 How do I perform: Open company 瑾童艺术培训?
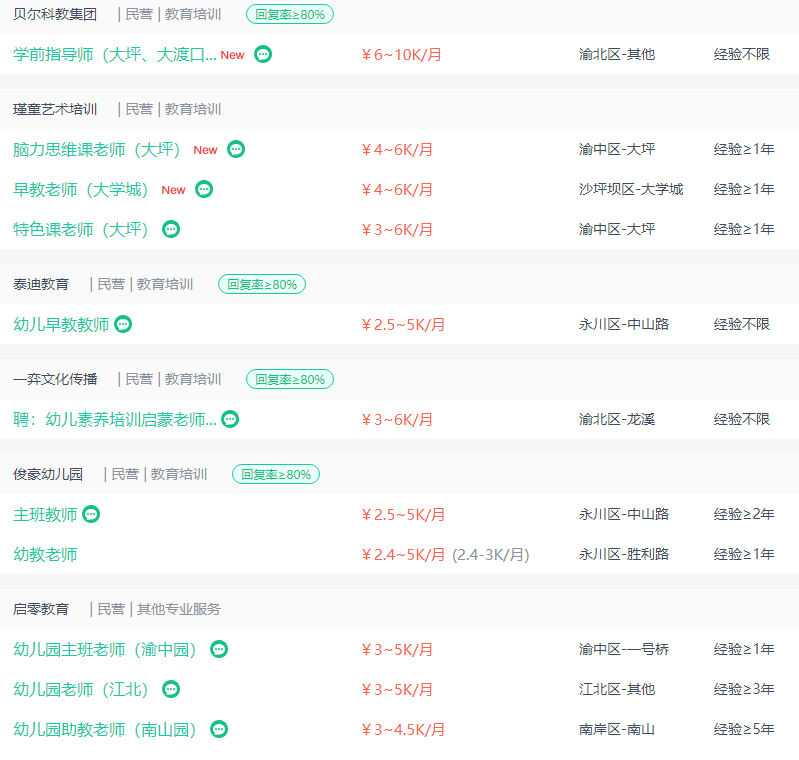55,109
